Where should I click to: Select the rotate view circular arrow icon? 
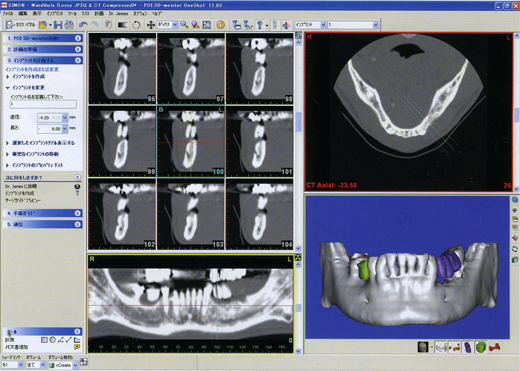coord(136,25)
